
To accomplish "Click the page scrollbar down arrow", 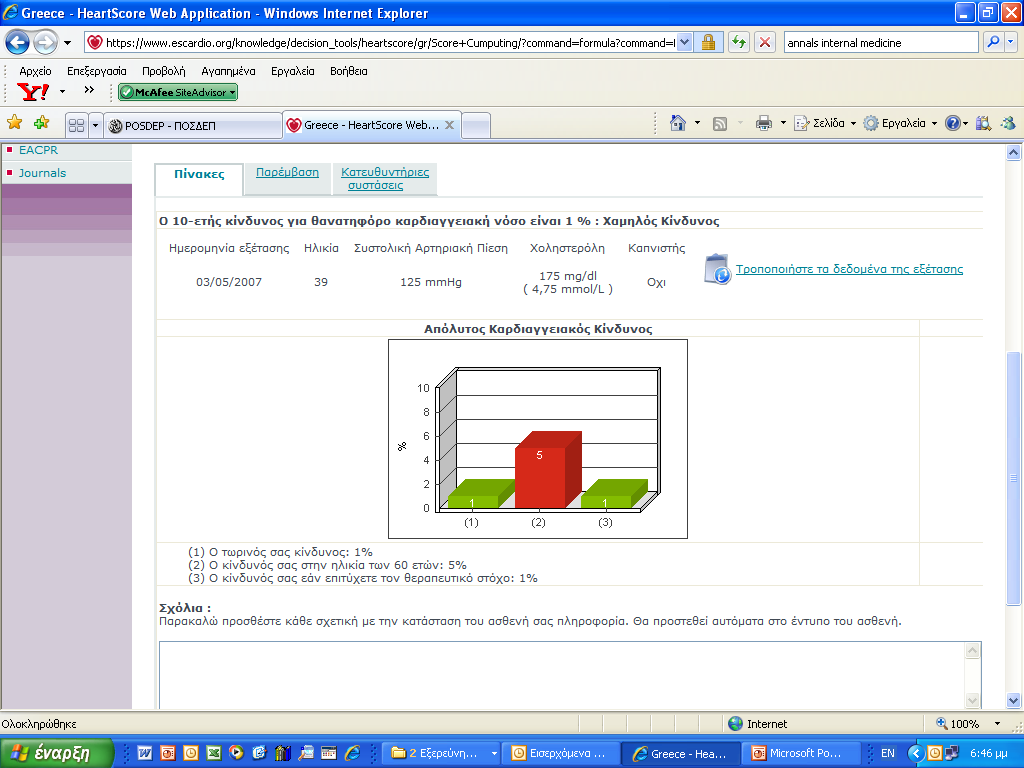I will (1013, 701).
